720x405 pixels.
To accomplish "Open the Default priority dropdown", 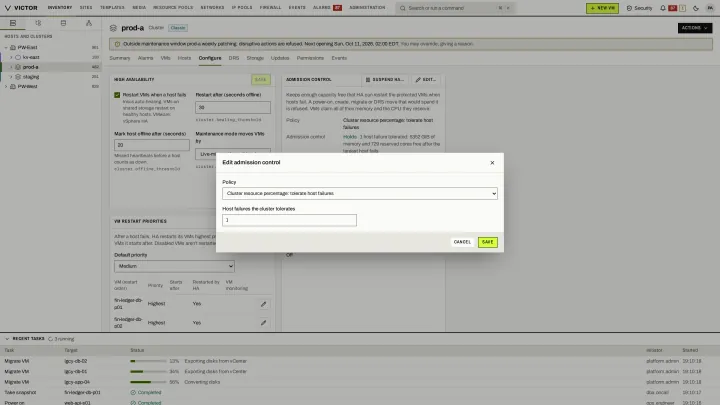I will (174, 266).
